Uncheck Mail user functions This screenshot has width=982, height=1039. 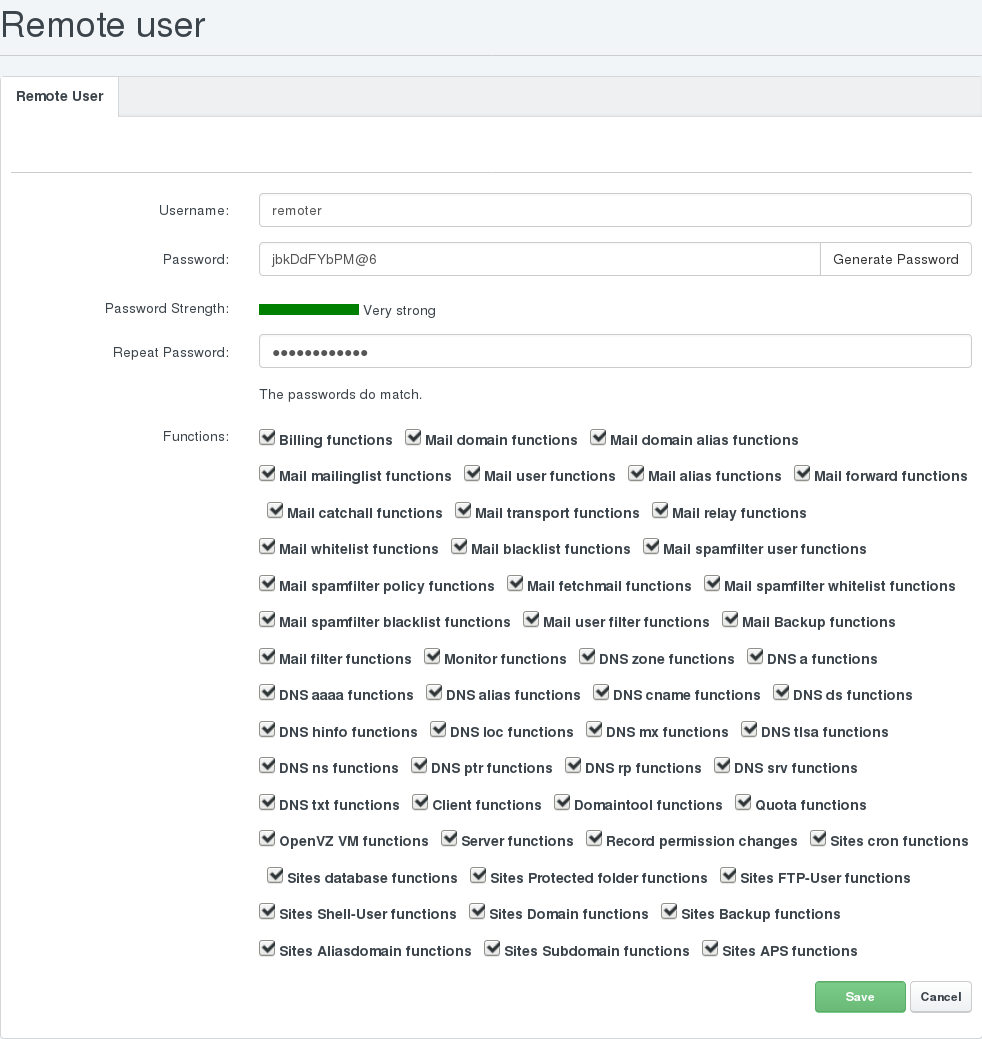pyautogui.click(x=472, y=473)
